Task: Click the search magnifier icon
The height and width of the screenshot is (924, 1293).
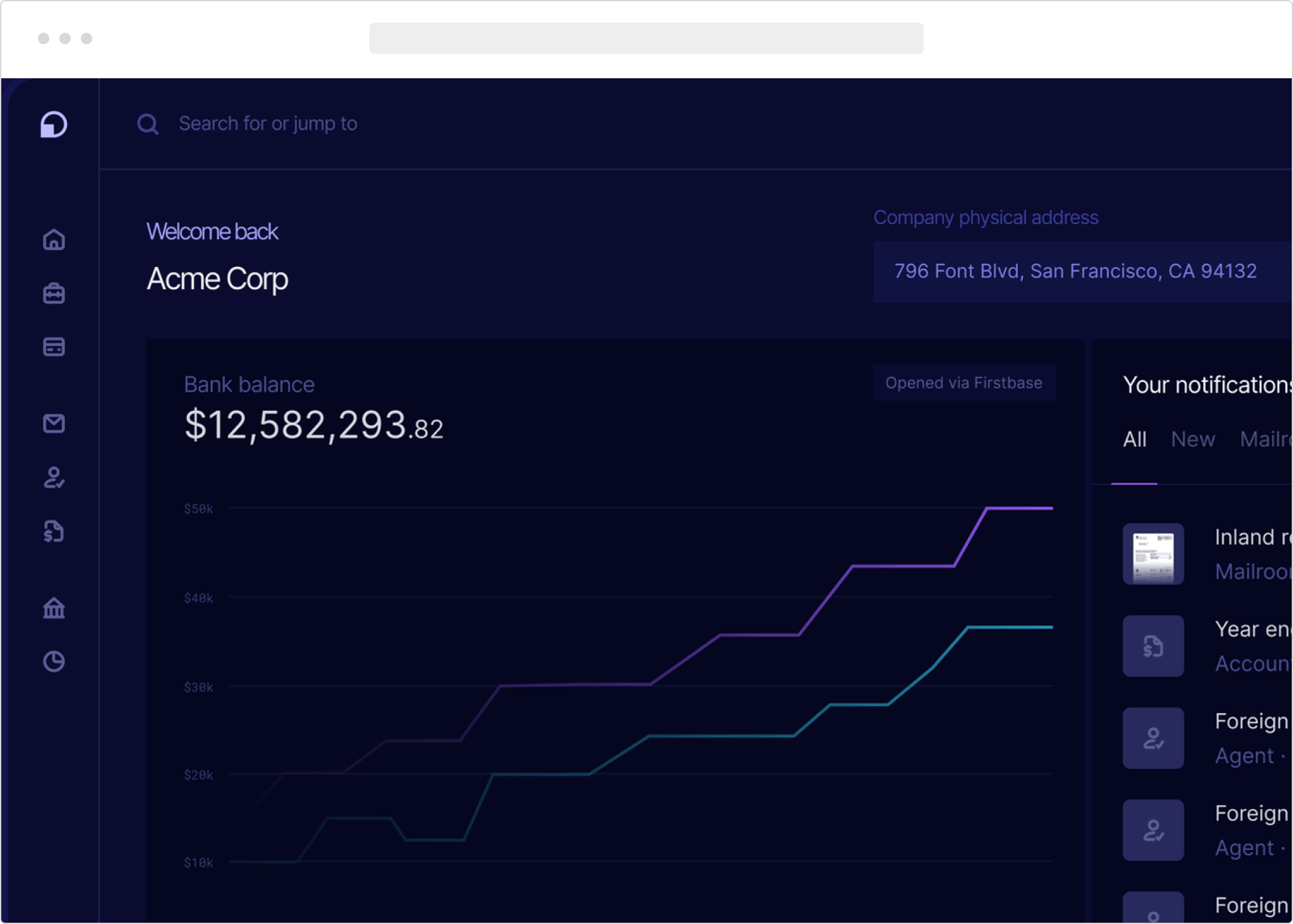Action: pos(148,124)
